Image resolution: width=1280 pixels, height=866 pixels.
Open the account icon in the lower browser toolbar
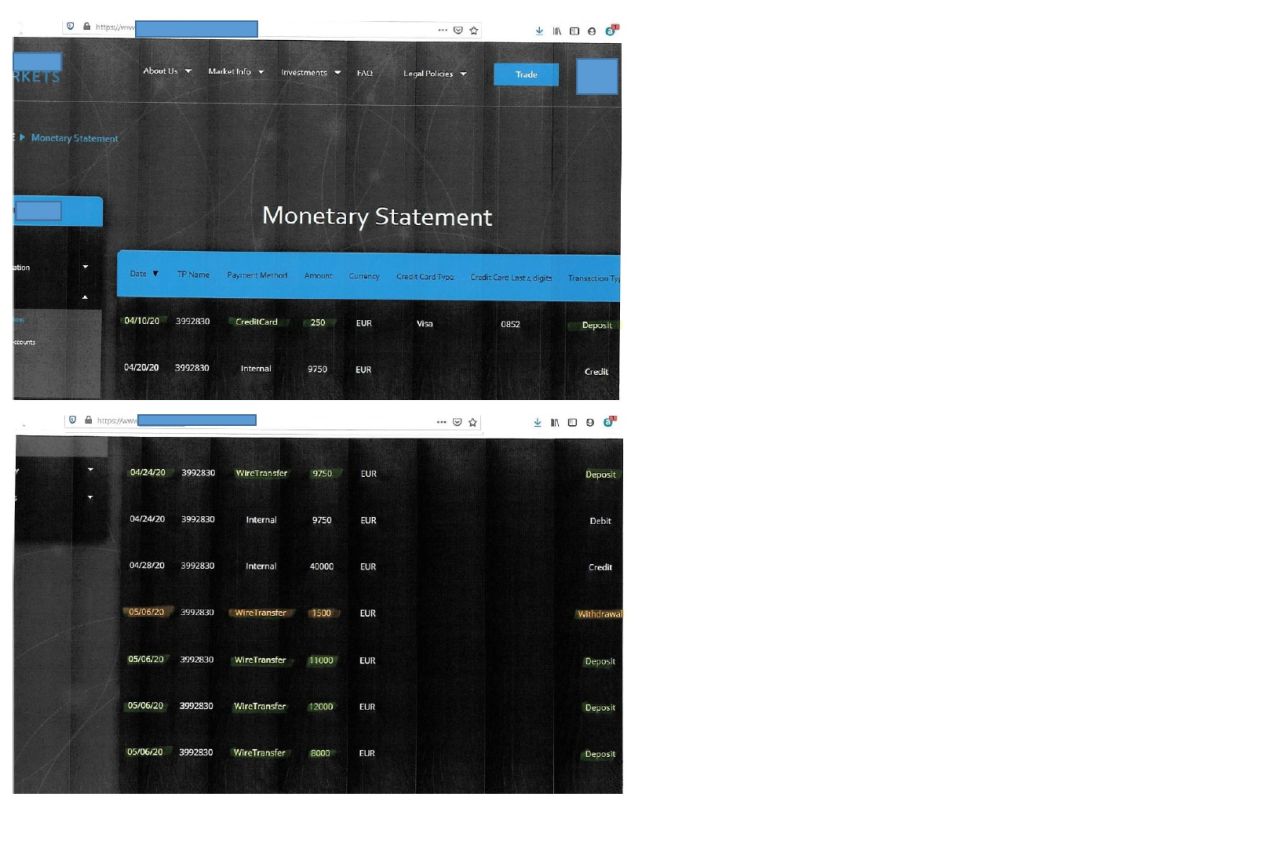(x=591, y=422)
